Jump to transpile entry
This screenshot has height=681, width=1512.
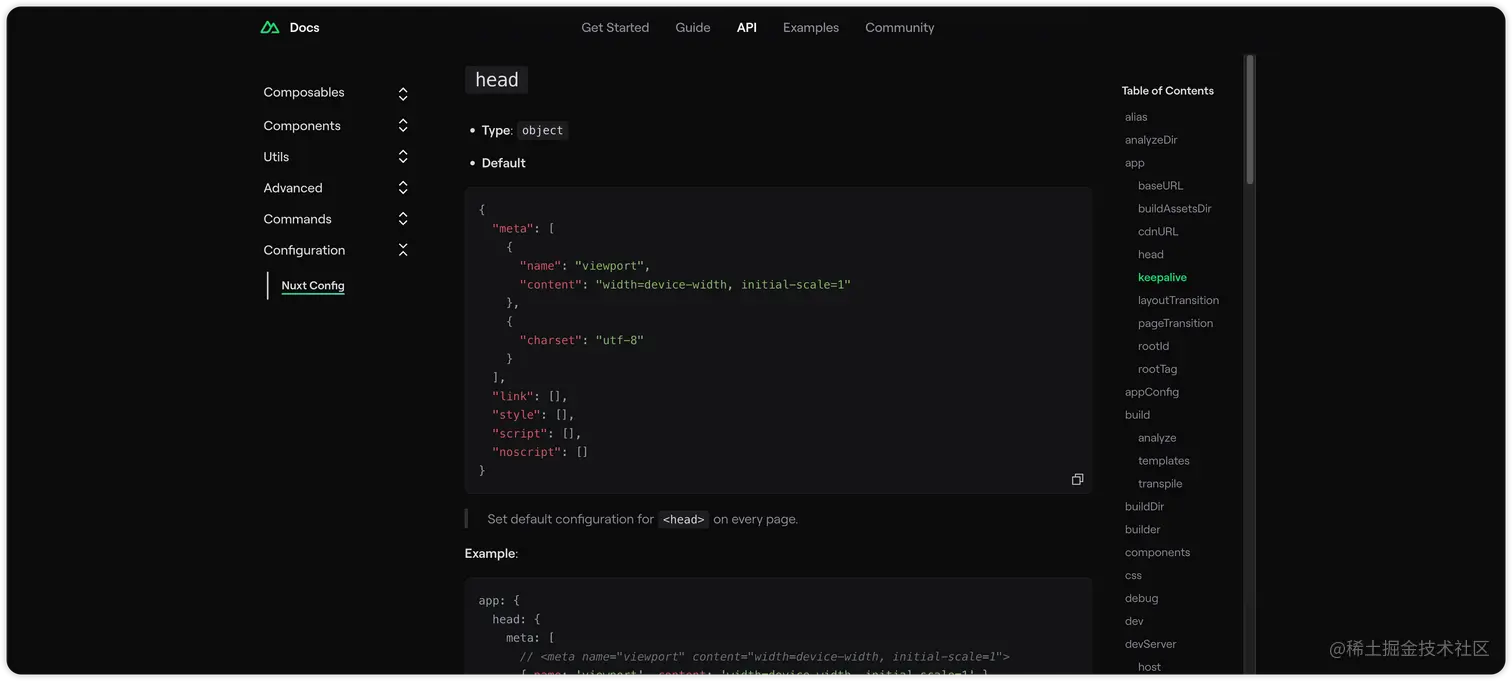(1160, 484)
